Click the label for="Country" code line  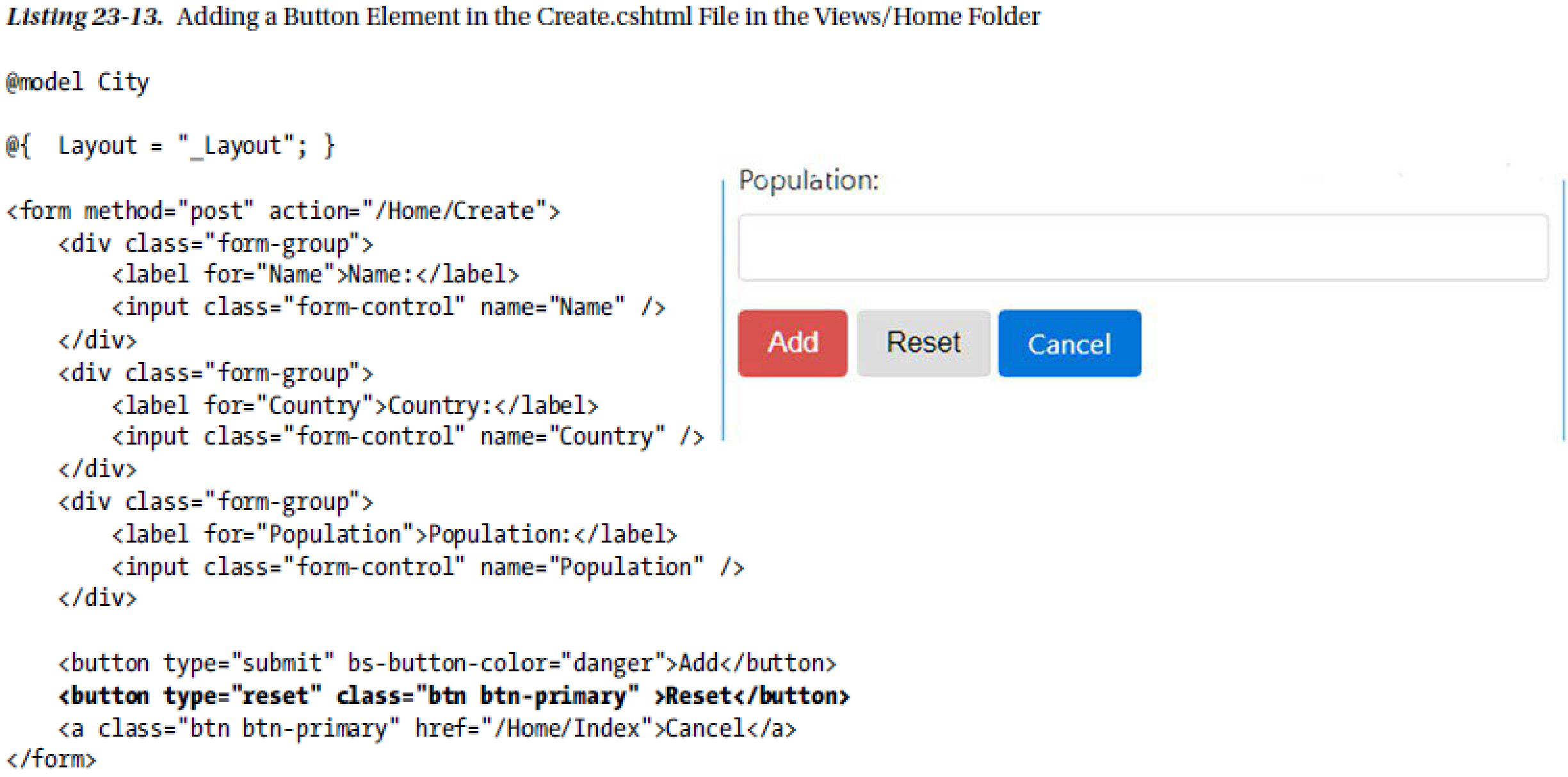coord(355,405)
